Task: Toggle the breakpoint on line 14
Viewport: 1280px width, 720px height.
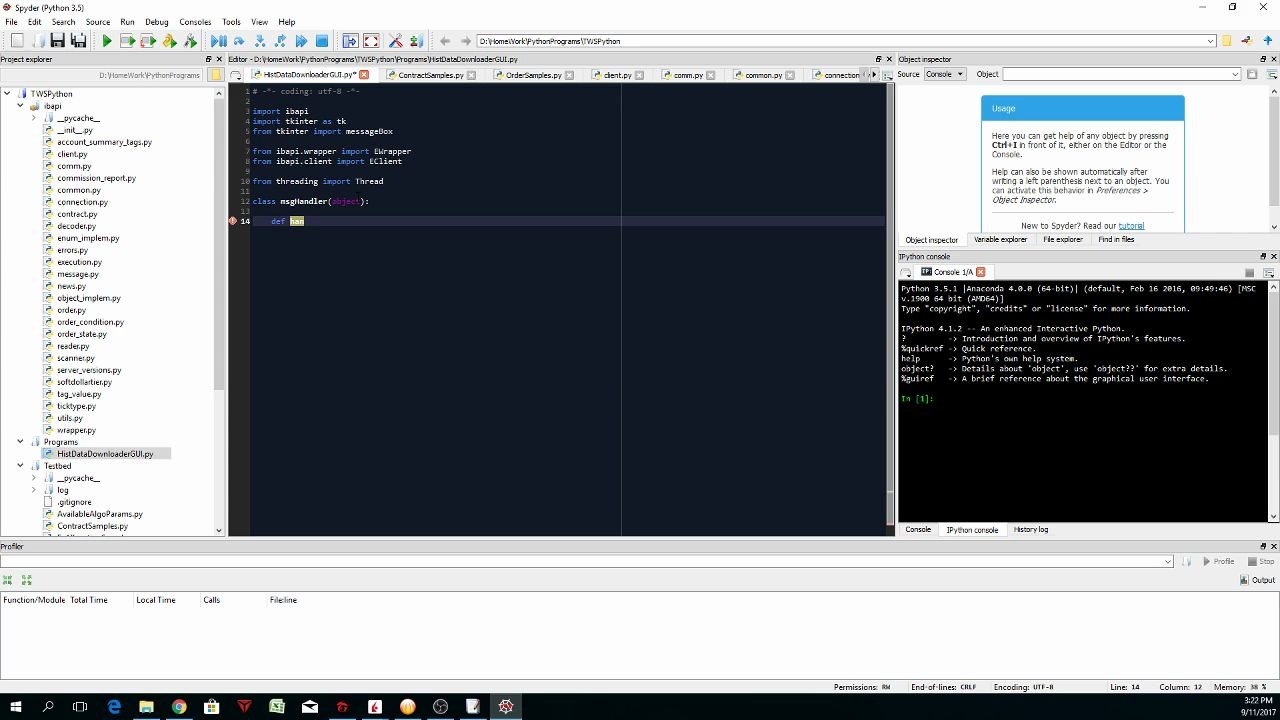Action: click(x=232, y=221)
